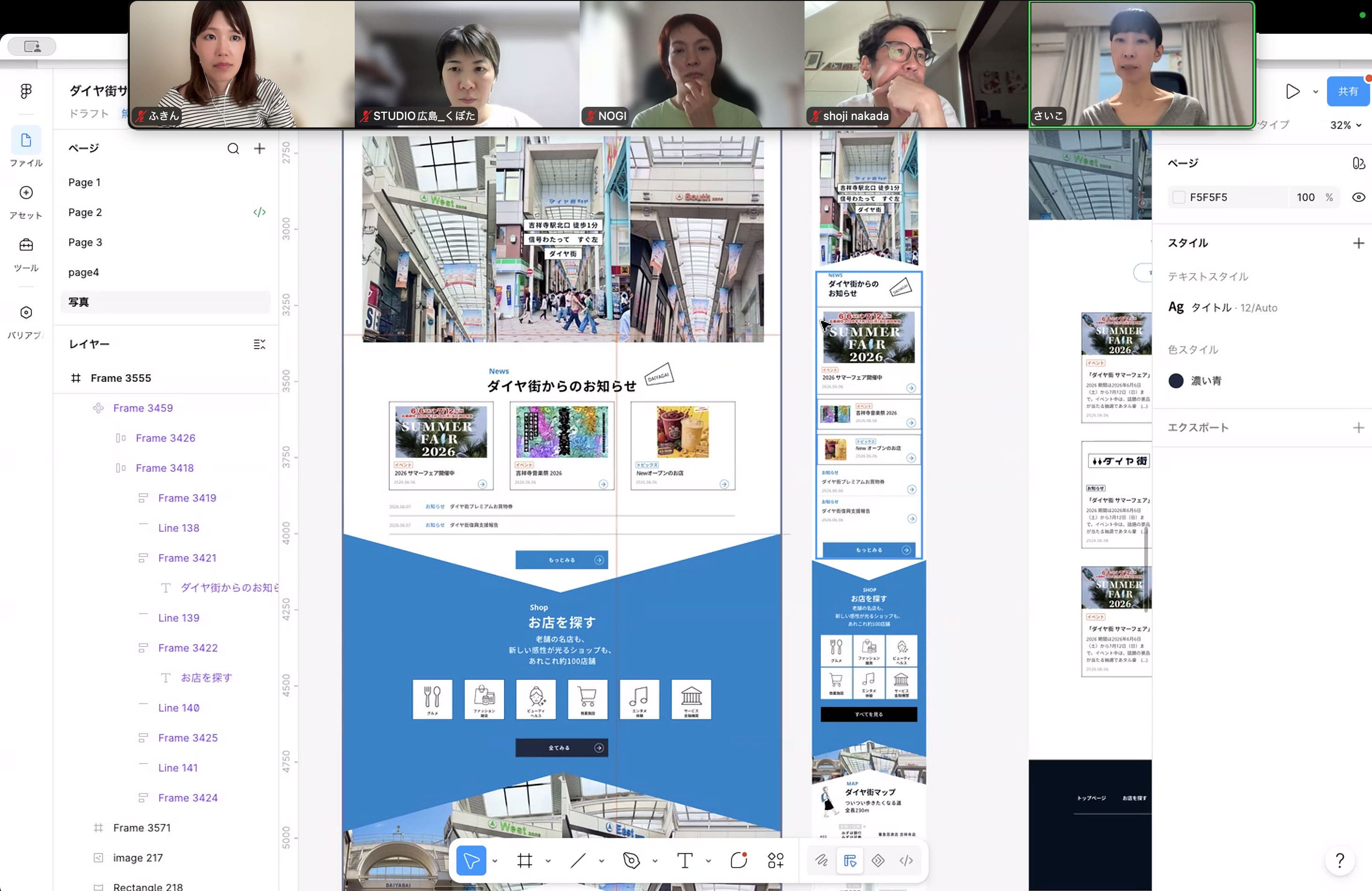Open the Comment tool
Image resolution: width=1372 pixels, height=891 pixels.
coord(738,861)
